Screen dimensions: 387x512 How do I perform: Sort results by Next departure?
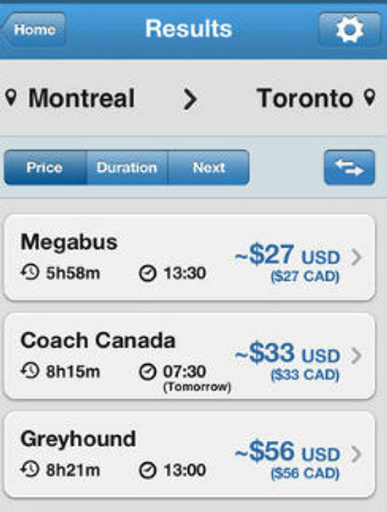pyautogui.click(x=209, y=167)
